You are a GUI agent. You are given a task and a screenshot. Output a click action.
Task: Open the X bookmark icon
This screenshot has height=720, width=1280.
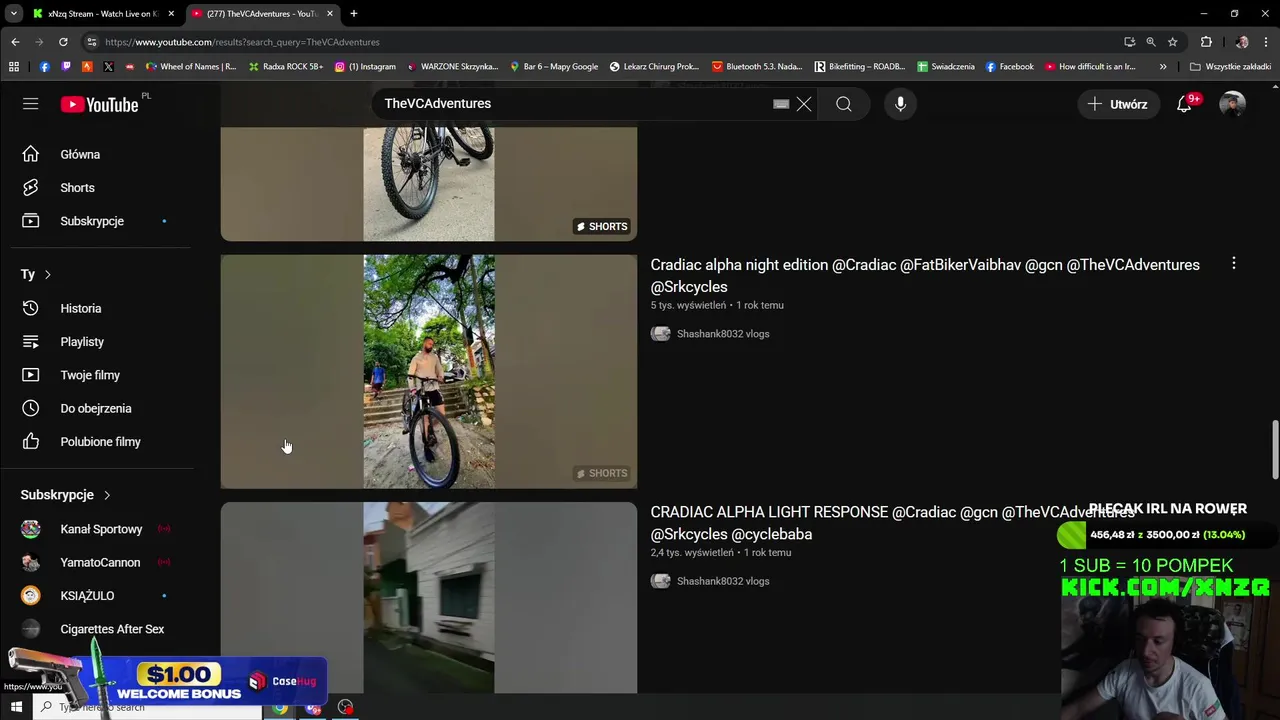pos(109,67)
